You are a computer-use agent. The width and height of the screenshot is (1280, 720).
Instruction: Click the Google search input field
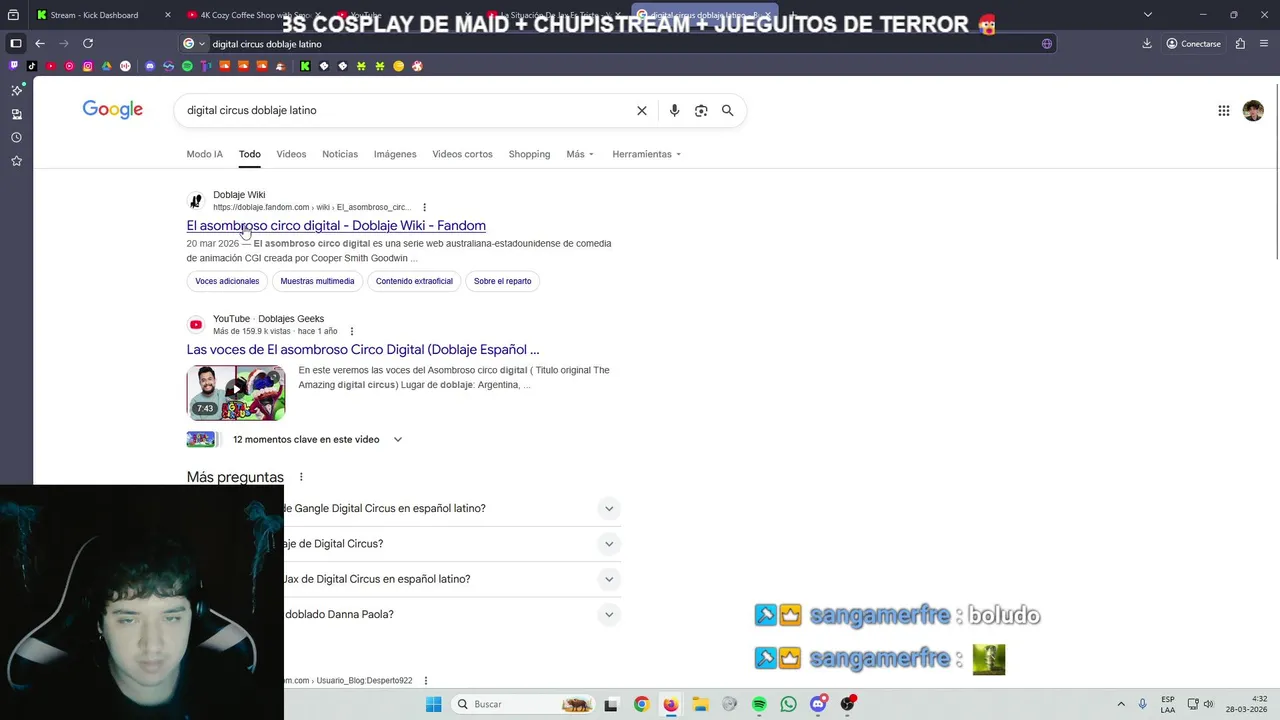click(x=405, y=111)
